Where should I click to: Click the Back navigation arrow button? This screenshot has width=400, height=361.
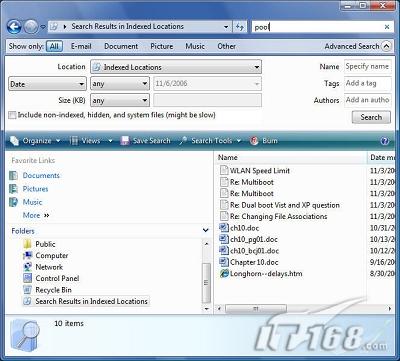click(x=14, y=27)
